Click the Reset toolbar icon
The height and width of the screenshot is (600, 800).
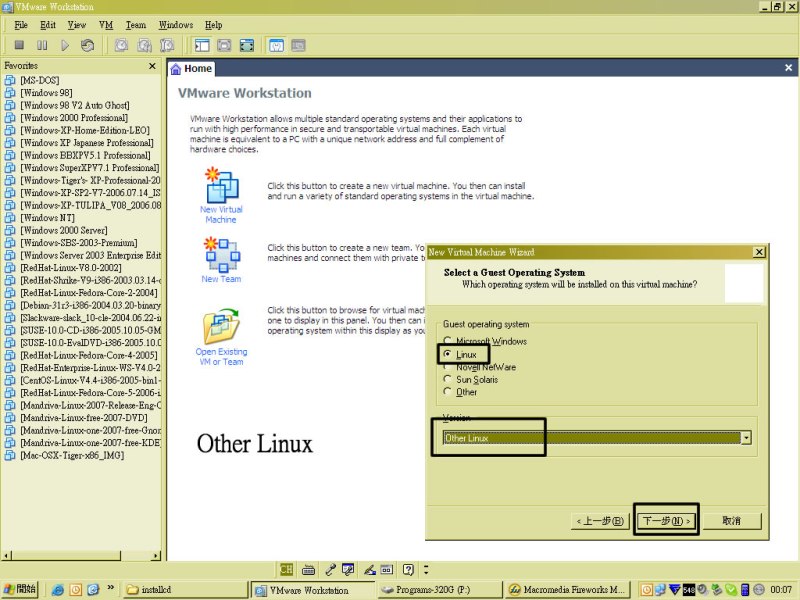[x=88, y=45]
